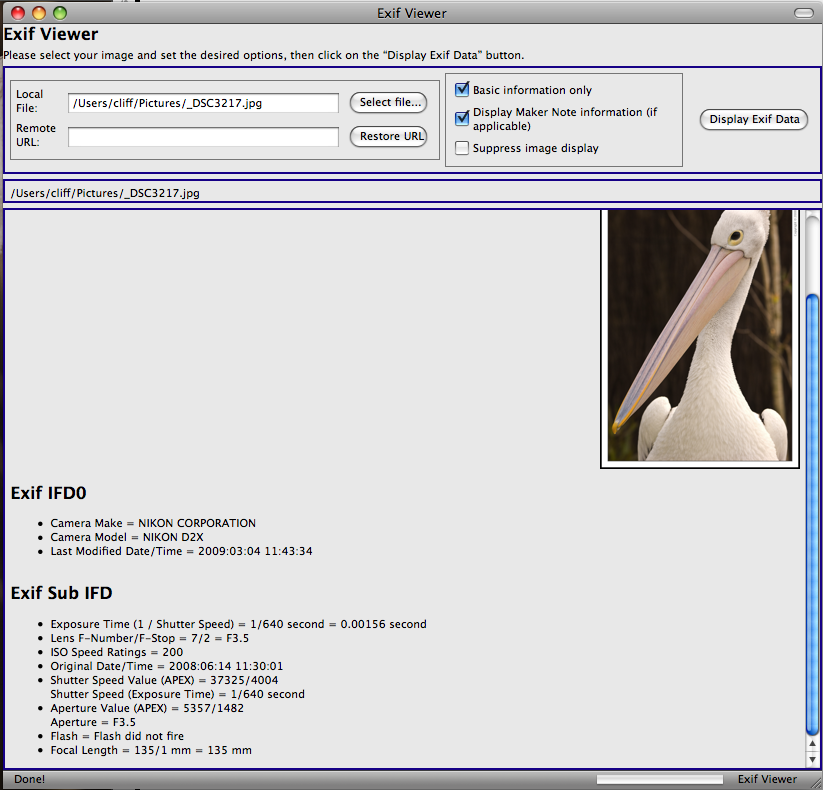The width and height of the screenshot is (823, 790).
Task: Click the scrollbar down arrow
Action: (x=812, y=757)
